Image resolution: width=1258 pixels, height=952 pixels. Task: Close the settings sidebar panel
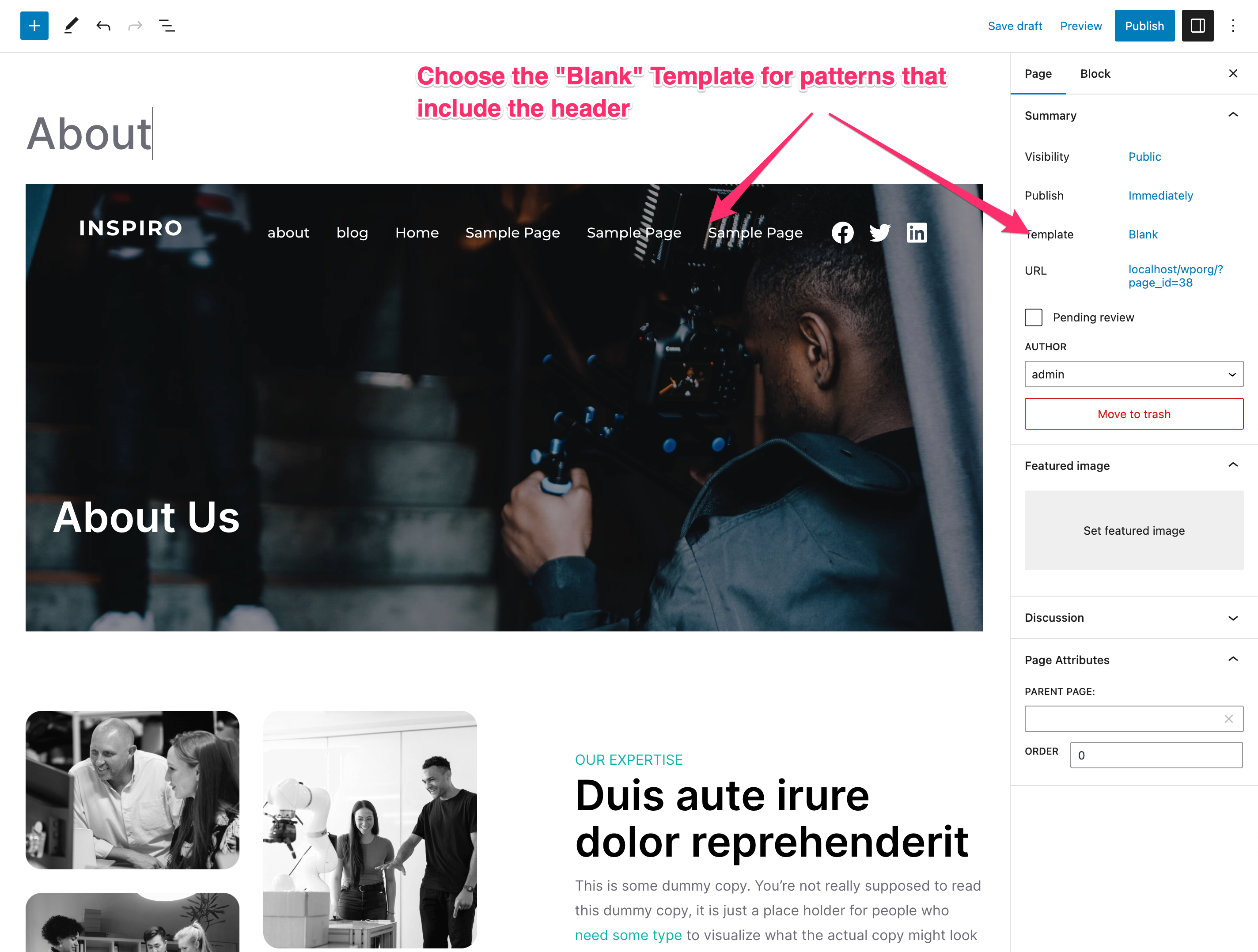click(x=1233, y=73)
